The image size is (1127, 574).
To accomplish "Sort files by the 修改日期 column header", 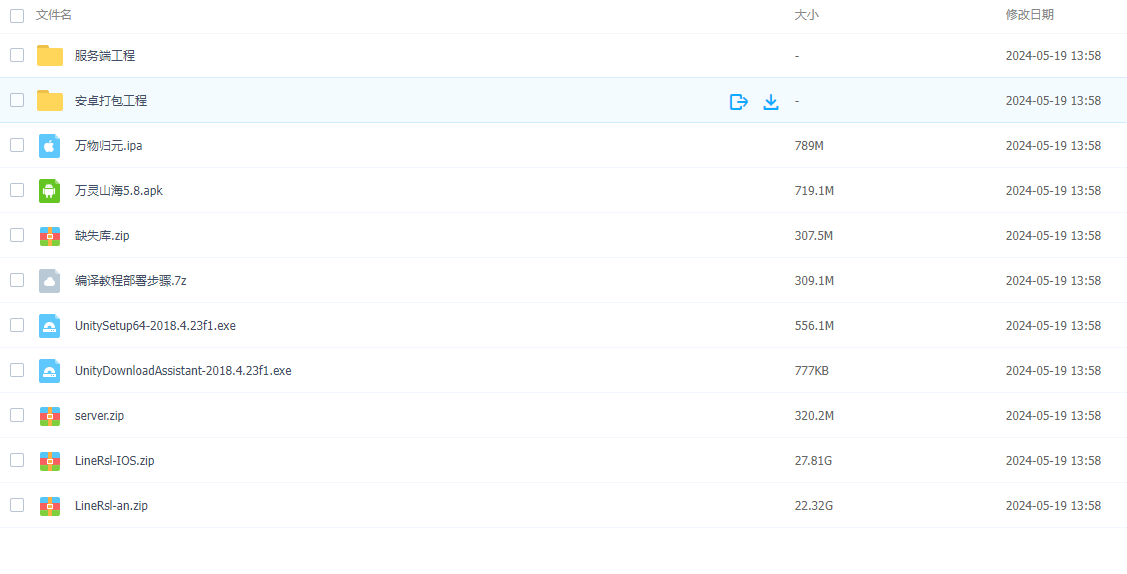I will 1029,14.
